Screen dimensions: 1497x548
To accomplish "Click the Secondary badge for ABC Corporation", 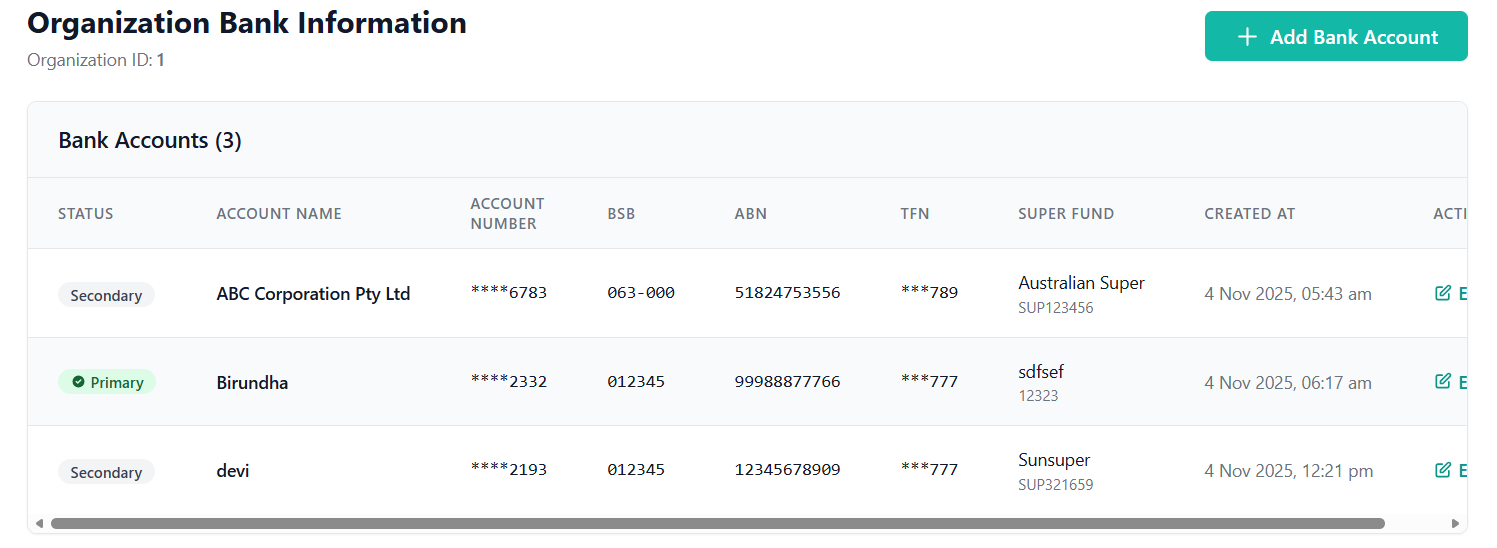I will [x=106, y=295].
